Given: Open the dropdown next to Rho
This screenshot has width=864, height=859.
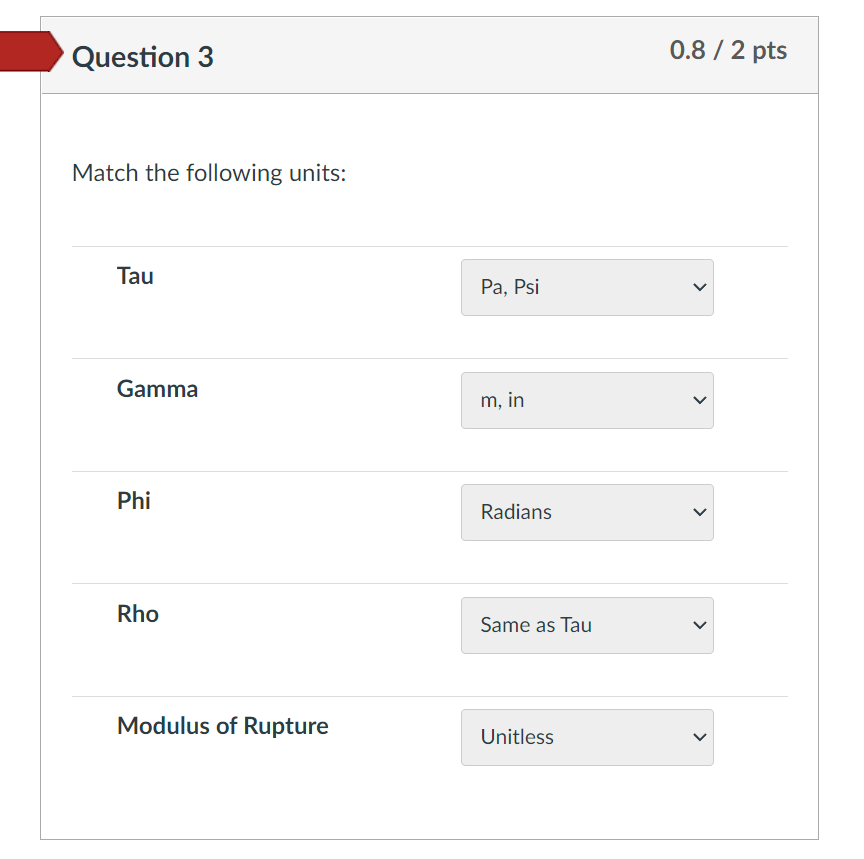Looking at the screenshot, I should click(x=587, y=625).
